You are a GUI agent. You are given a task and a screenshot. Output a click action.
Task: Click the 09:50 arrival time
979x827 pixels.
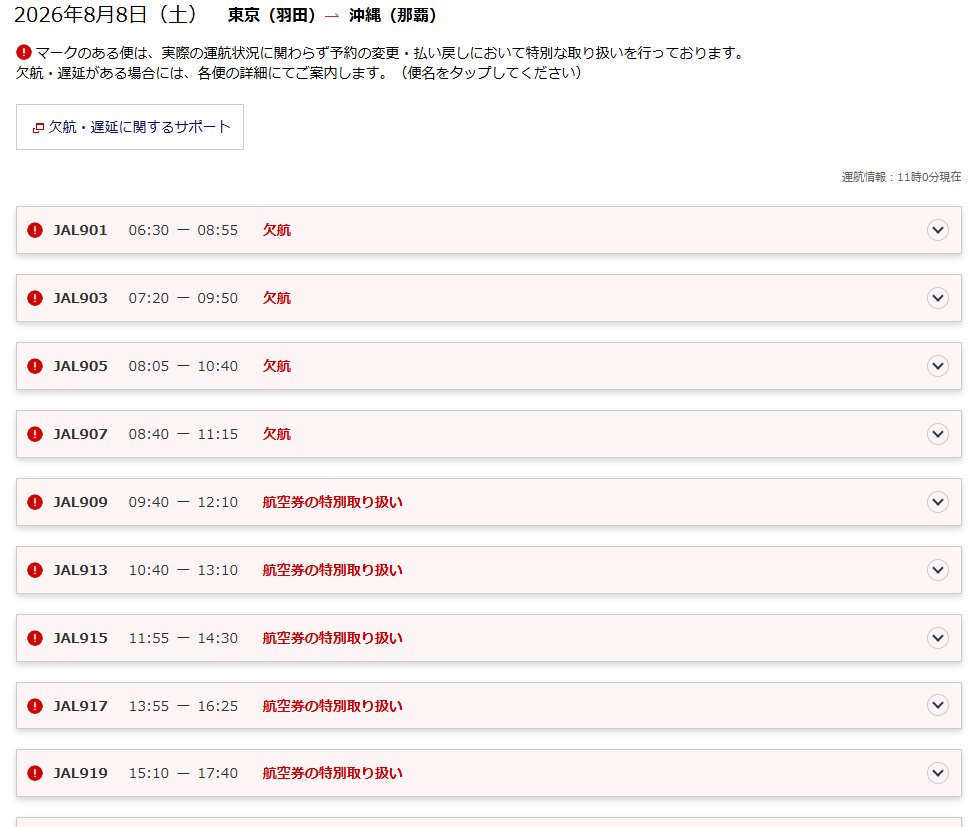click(217, 298)
